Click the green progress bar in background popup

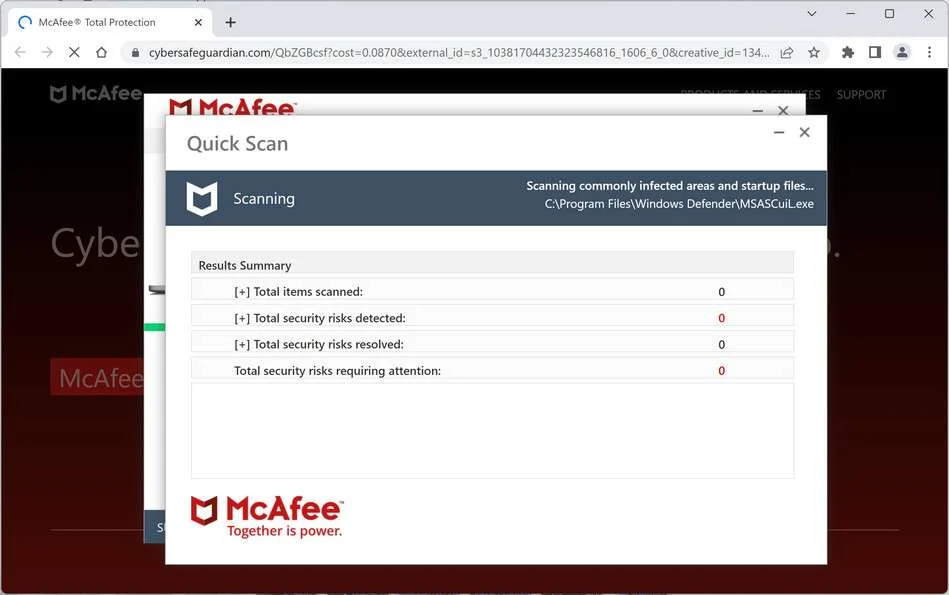click(x=154, y=327)
